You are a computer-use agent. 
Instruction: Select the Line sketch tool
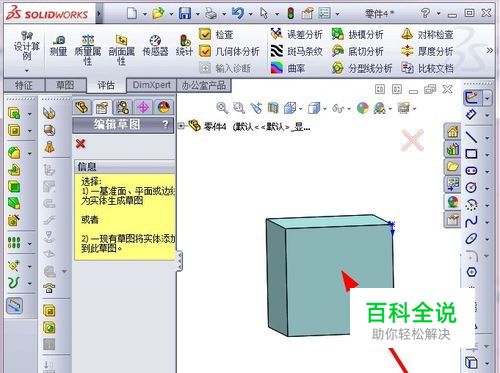[x=471, y=137]
